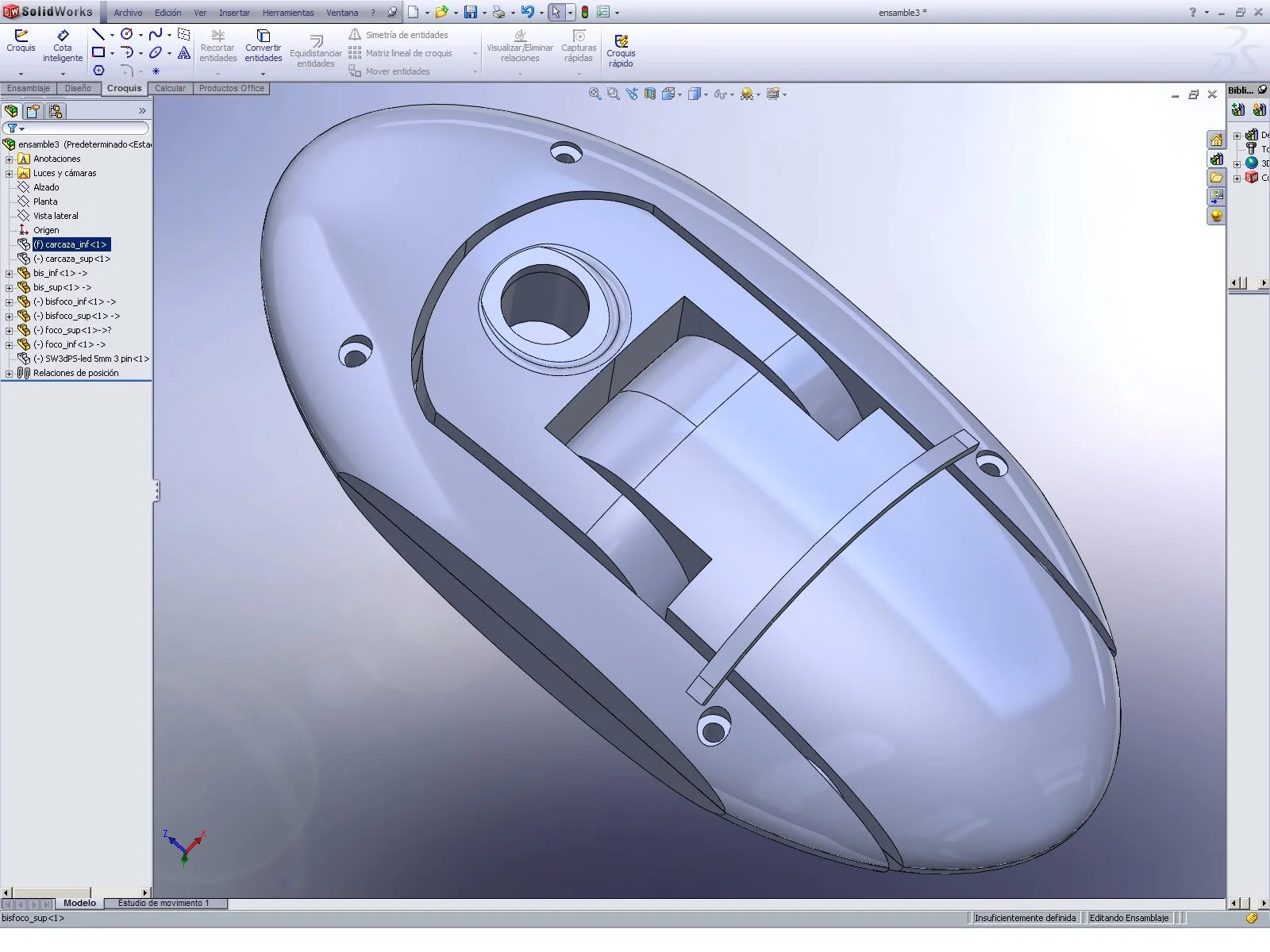
Task: Switch to the Calcular tab
Action: click(x=170, y=88)
